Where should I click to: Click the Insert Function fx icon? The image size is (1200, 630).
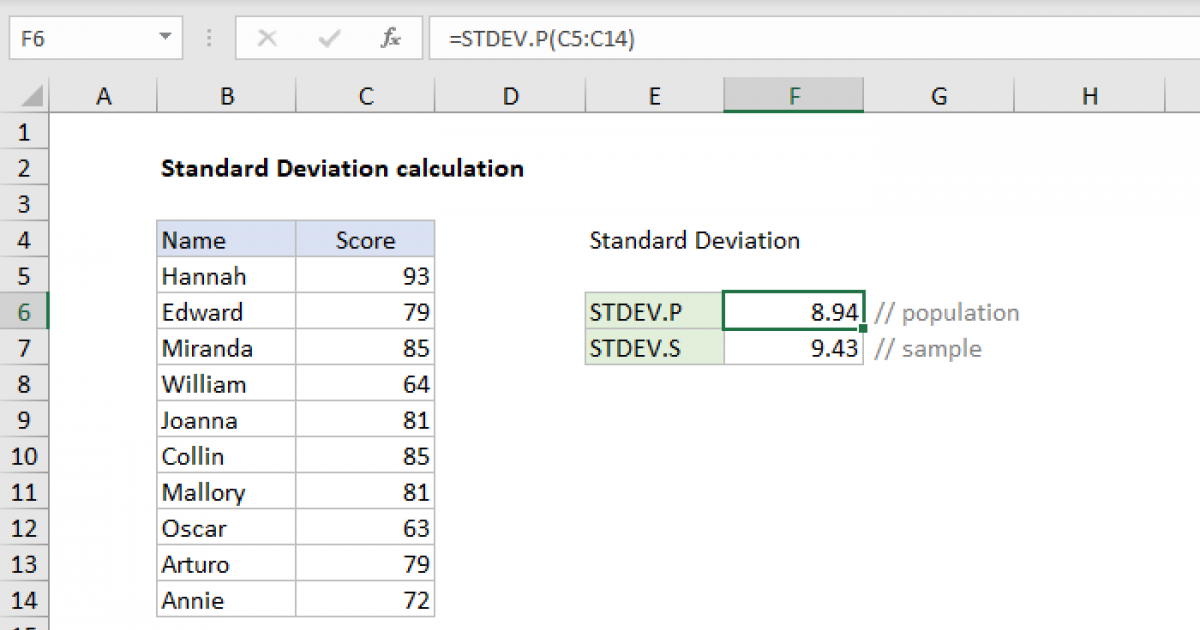click(390, 39)
